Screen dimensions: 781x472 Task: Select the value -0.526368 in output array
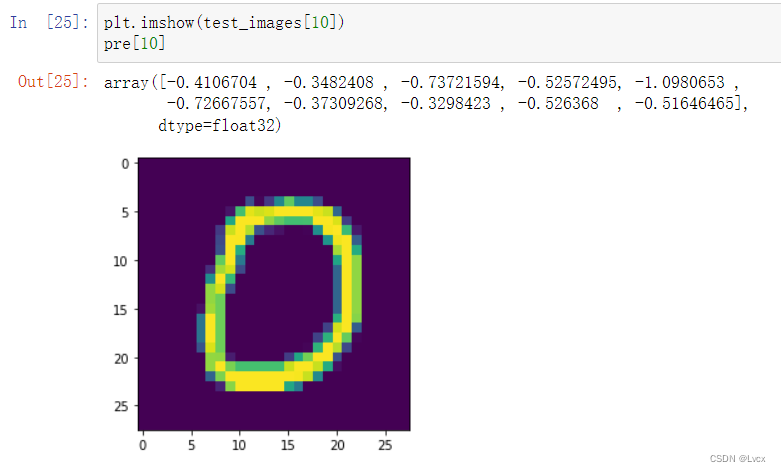558,104
